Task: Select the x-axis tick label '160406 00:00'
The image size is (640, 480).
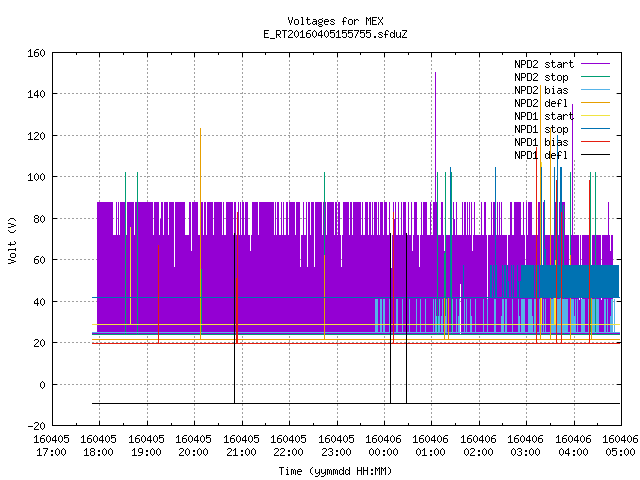Action: (383, 445)
